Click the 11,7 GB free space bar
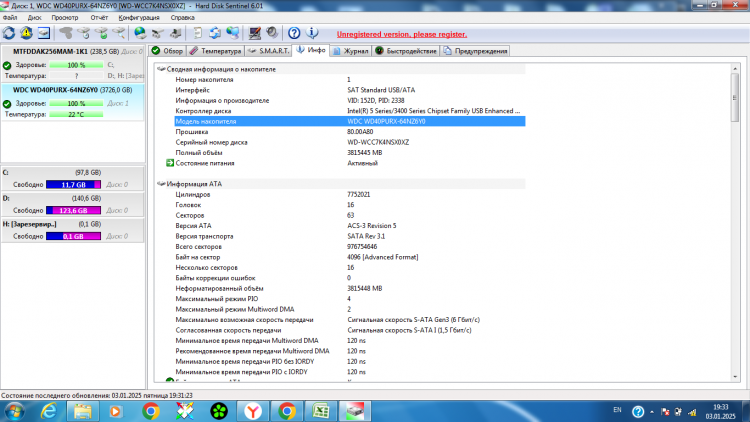Screen dimensions: 750x422 (x=73, y=185)
